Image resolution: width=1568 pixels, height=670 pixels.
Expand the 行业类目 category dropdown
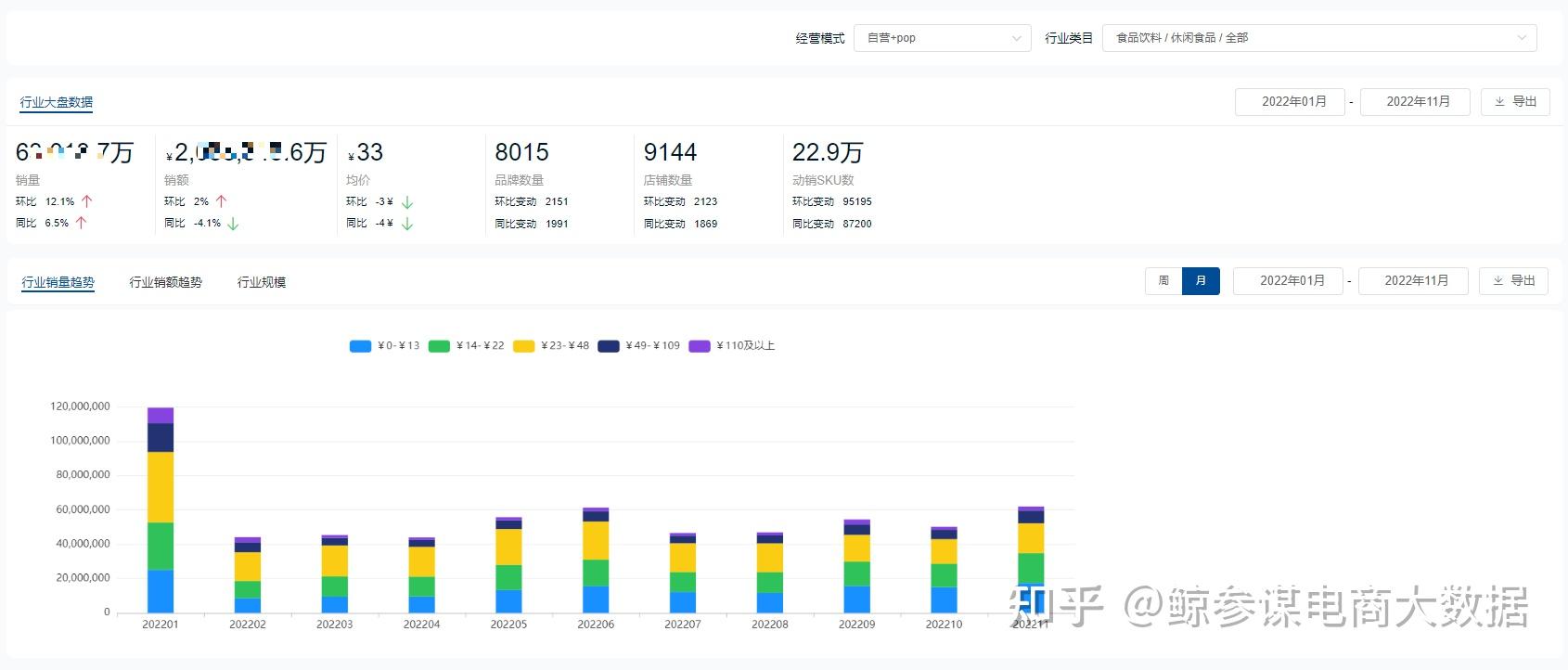point(1319,38)
